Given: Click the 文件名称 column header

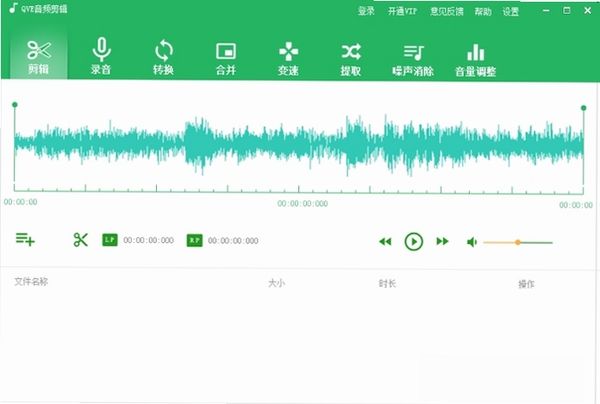Looking at the screenshot, I should click(x=31, y=282).
